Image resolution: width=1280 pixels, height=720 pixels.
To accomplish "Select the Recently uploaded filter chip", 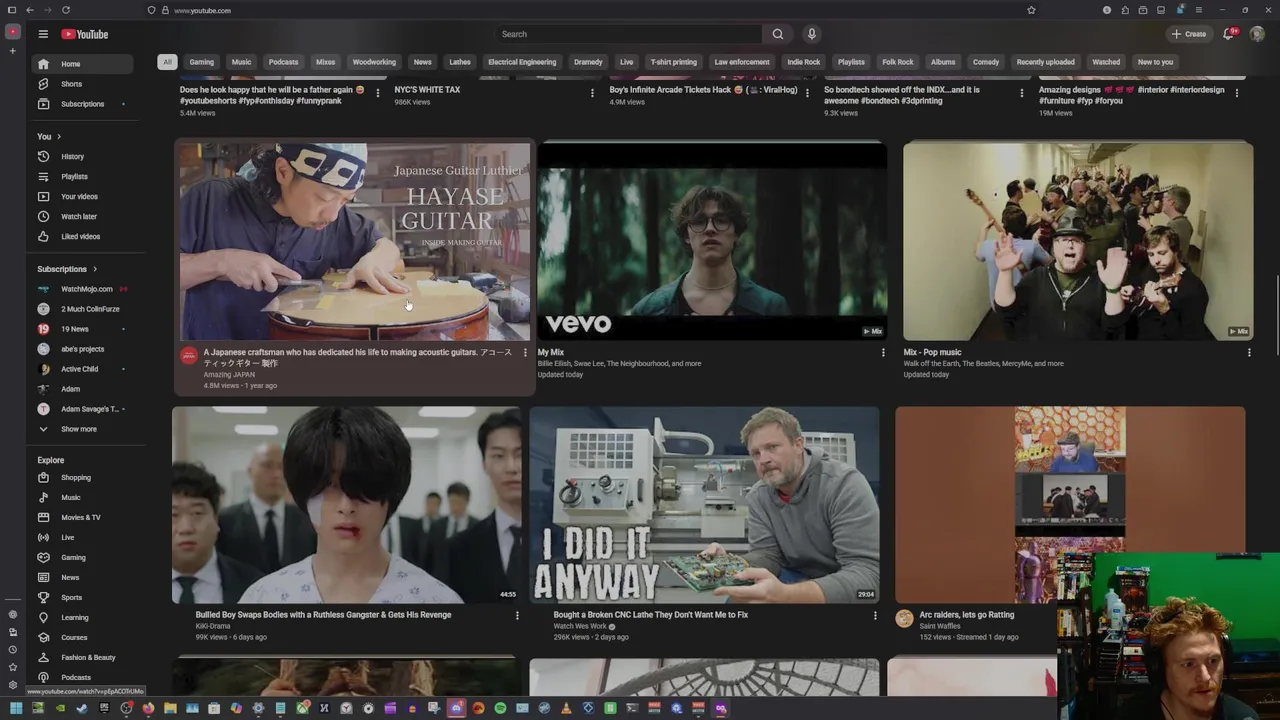I will point(1046,62).
